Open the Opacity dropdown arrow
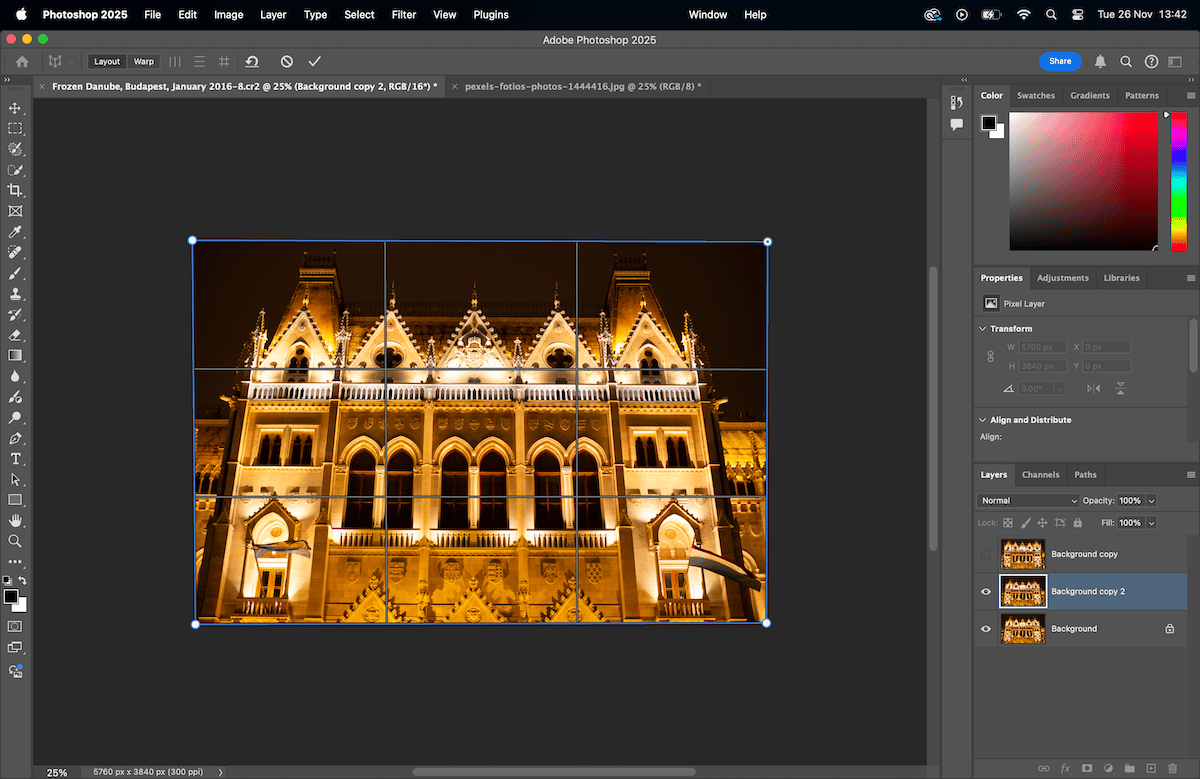This screenshot has height=779, width=1200. (x=1152, y=500)
